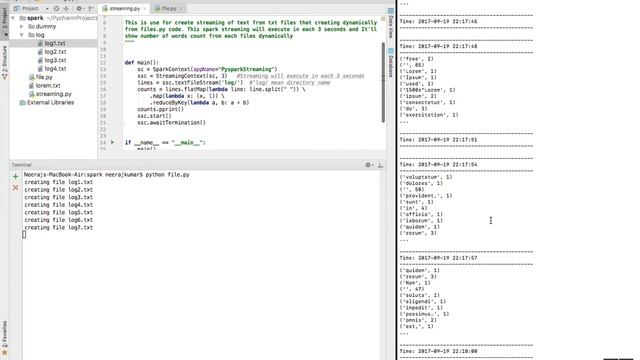This screenshot has height=360, width=640.
Task: Click the counts.pprint() line in editor
Action: 160,109
